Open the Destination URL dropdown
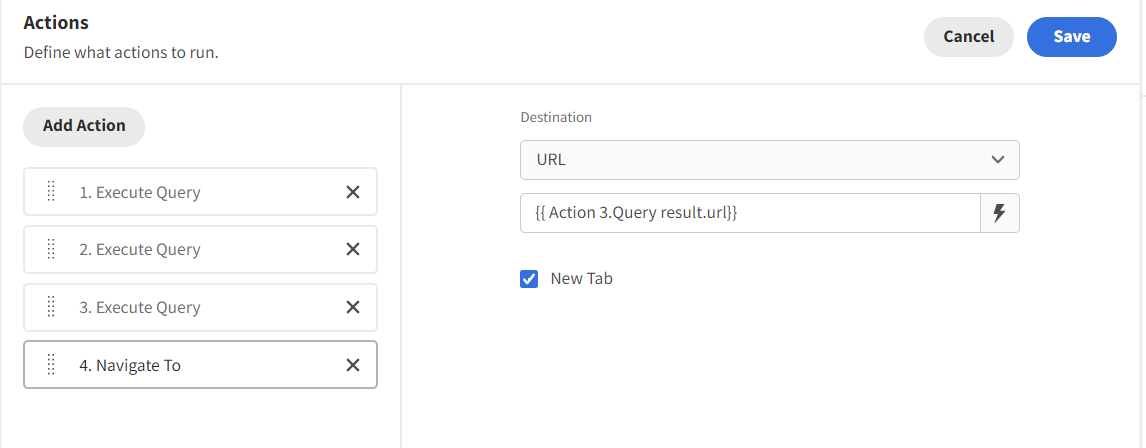Viewport: 1146px width, 448px height. (x=770, y=159)
